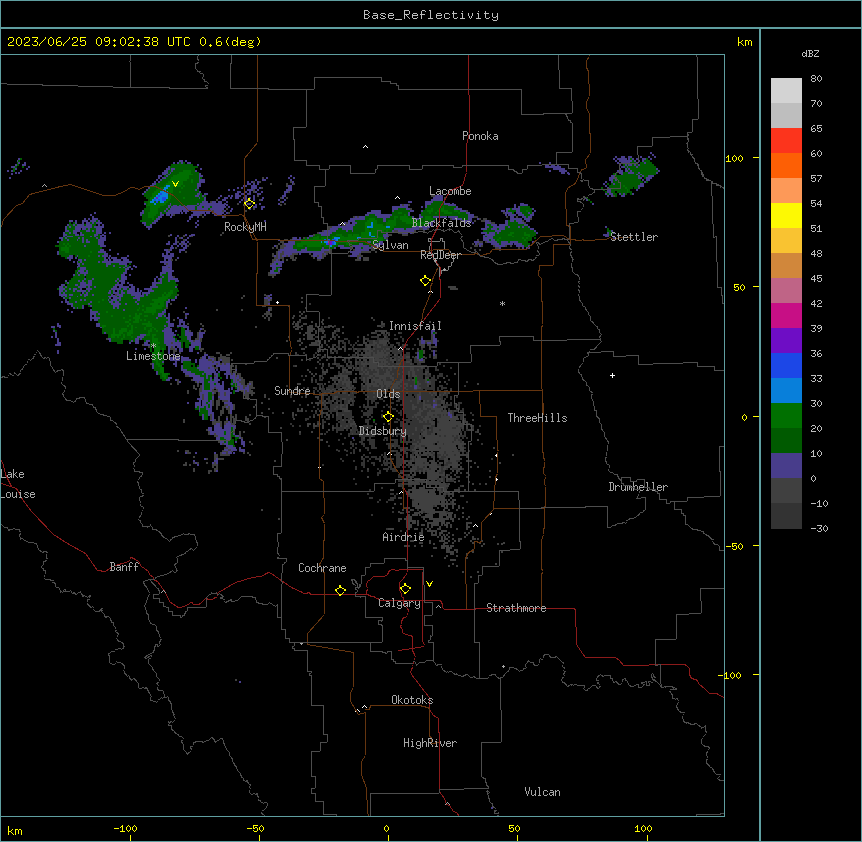The height and width of the screenshot is (842, 862).
Task: Click the orange 57-60 dBZ legend swatch
Action: 786,165
